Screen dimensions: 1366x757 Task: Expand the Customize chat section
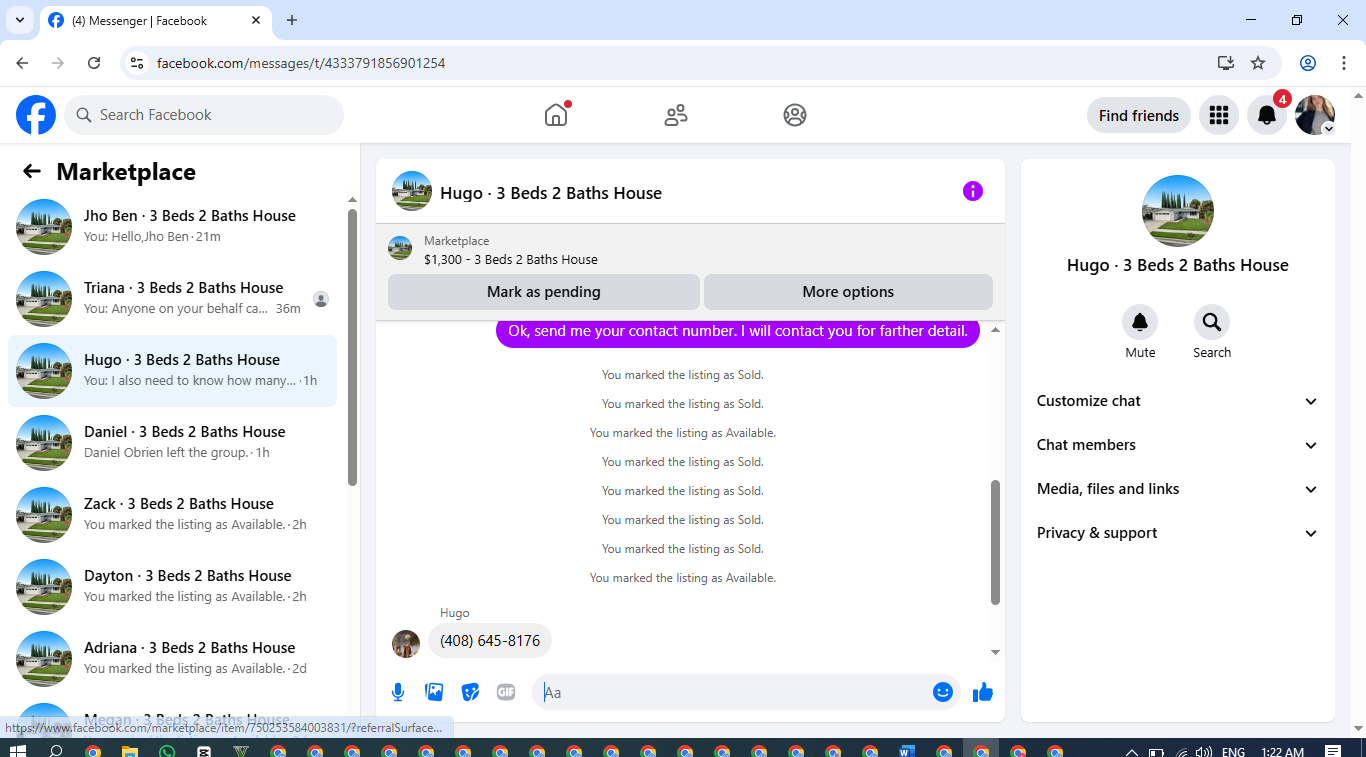click(x=1178, y=401)
